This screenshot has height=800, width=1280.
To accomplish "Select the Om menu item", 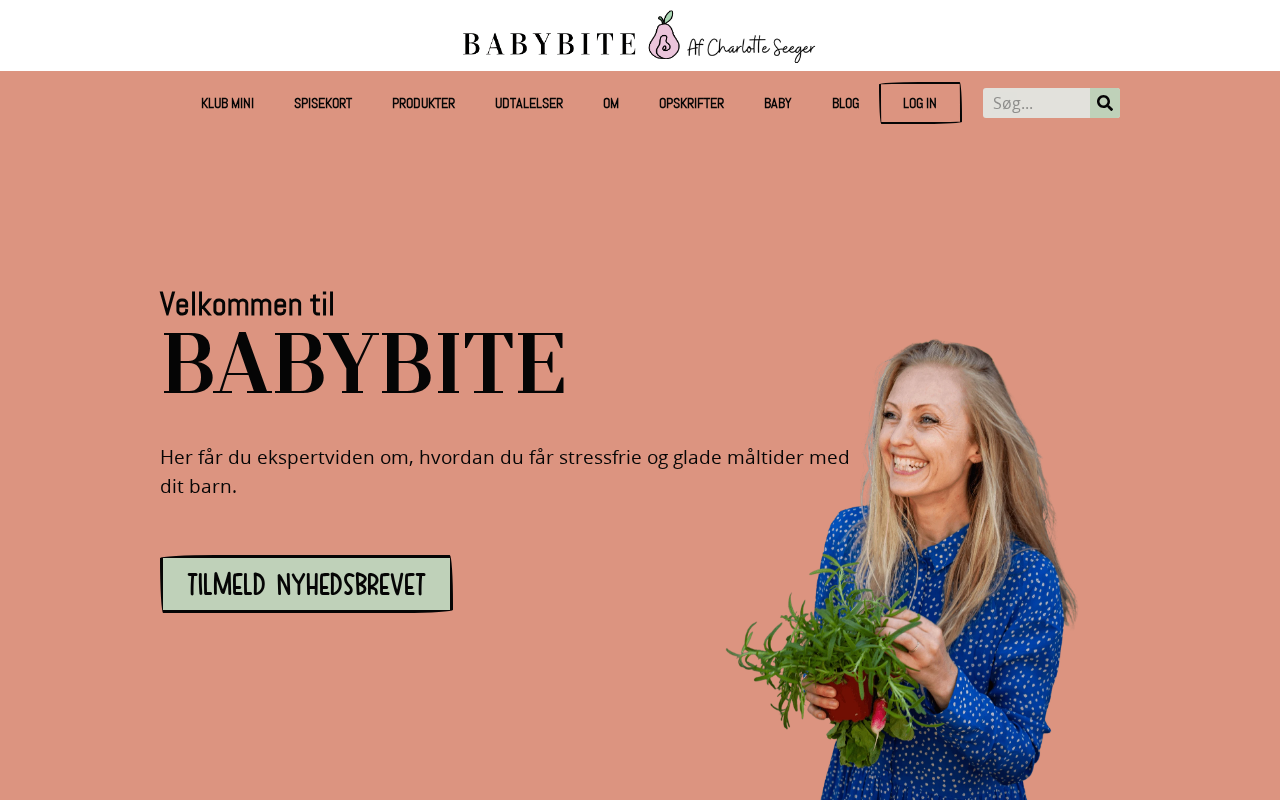I will tap(611, 103).
